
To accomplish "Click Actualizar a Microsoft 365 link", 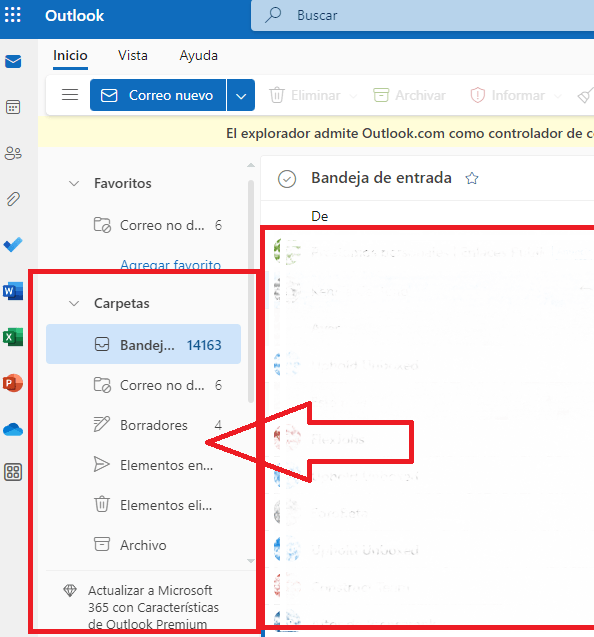I will [x=153, y=607].
